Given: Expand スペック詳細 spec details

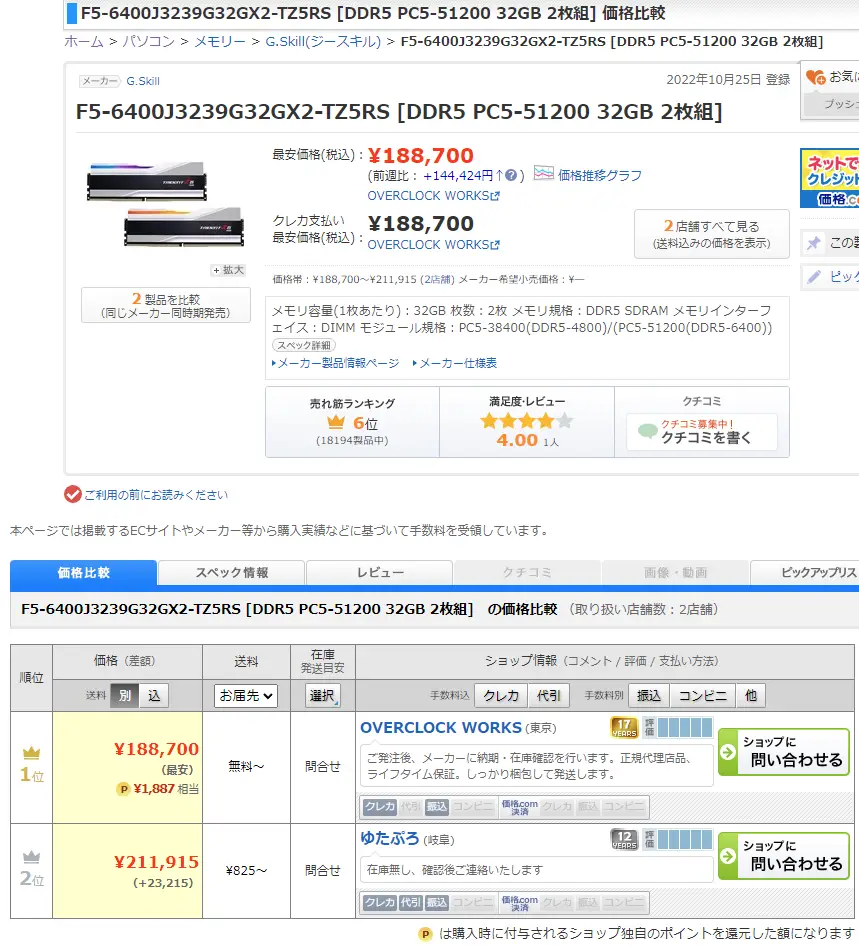Looking at the screenshot, I should (x=304, y=345).
